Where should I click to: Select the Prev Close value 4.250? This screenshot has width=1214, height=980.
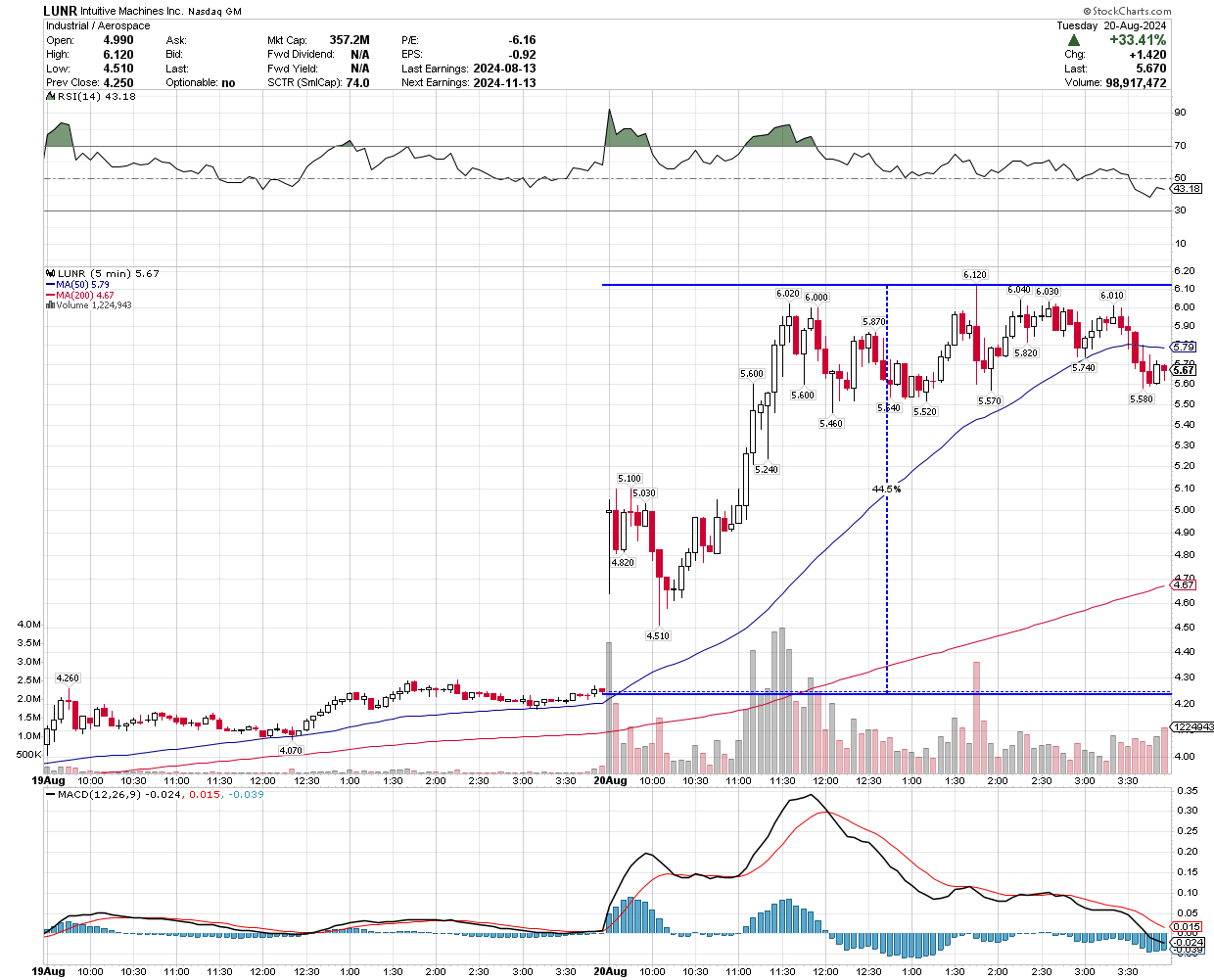tap(118, 83)
